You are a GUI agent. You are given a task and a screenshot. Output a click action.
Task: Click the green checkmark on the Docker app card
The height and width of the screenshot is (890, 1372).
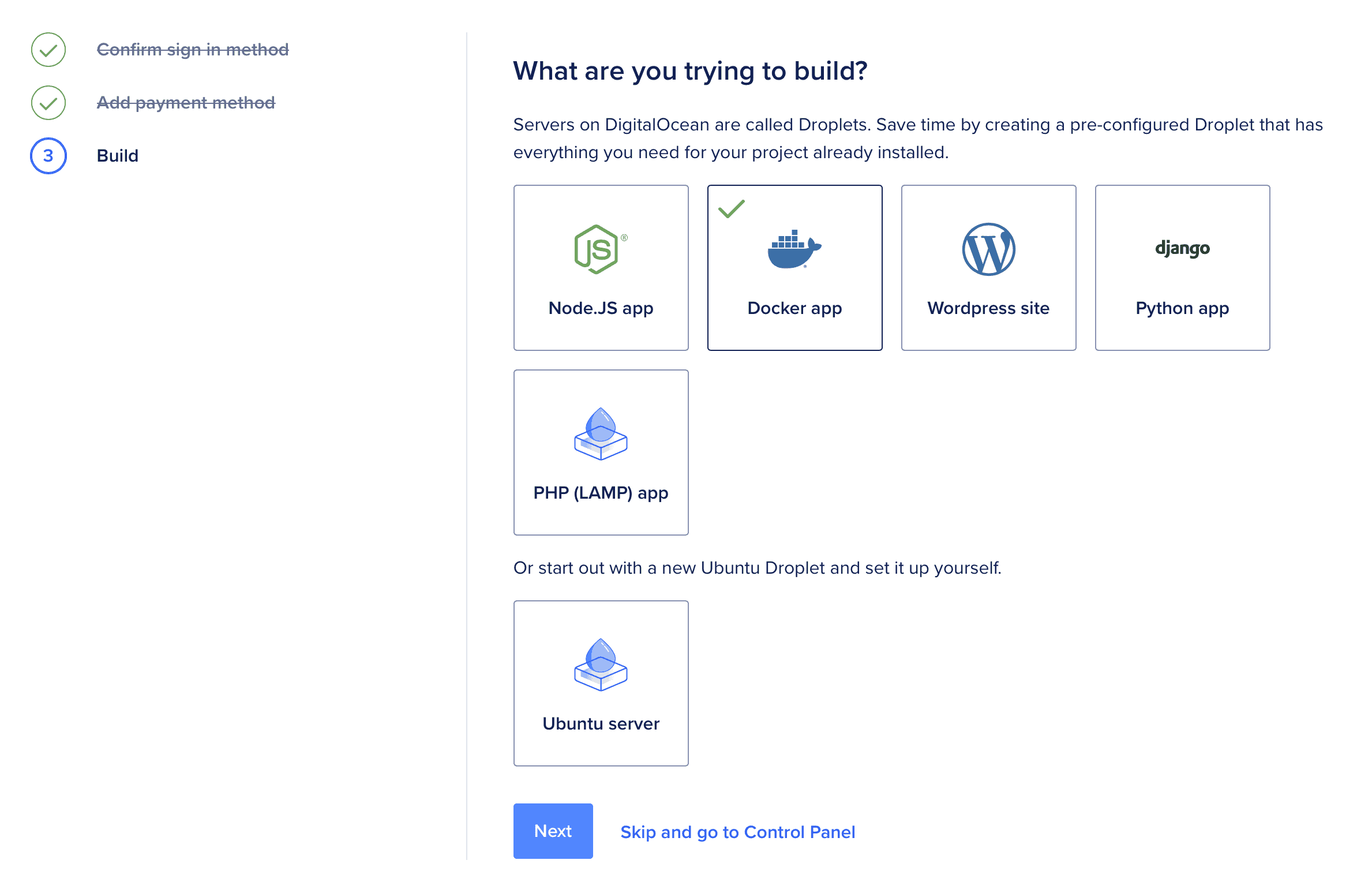(x=731, y=209)
